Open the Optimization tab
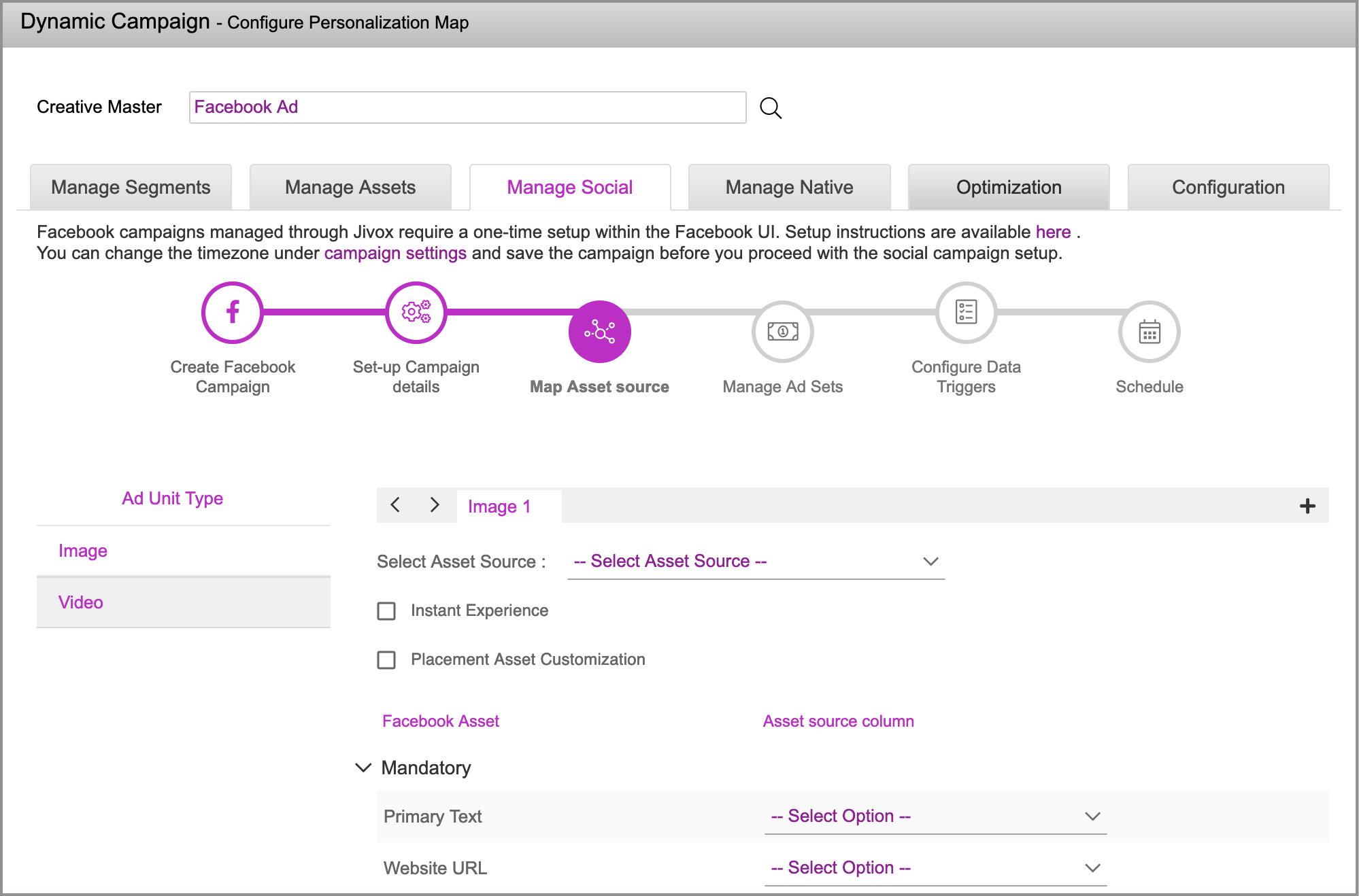Screen dimensions: 1359x896 pos(1009,187)
